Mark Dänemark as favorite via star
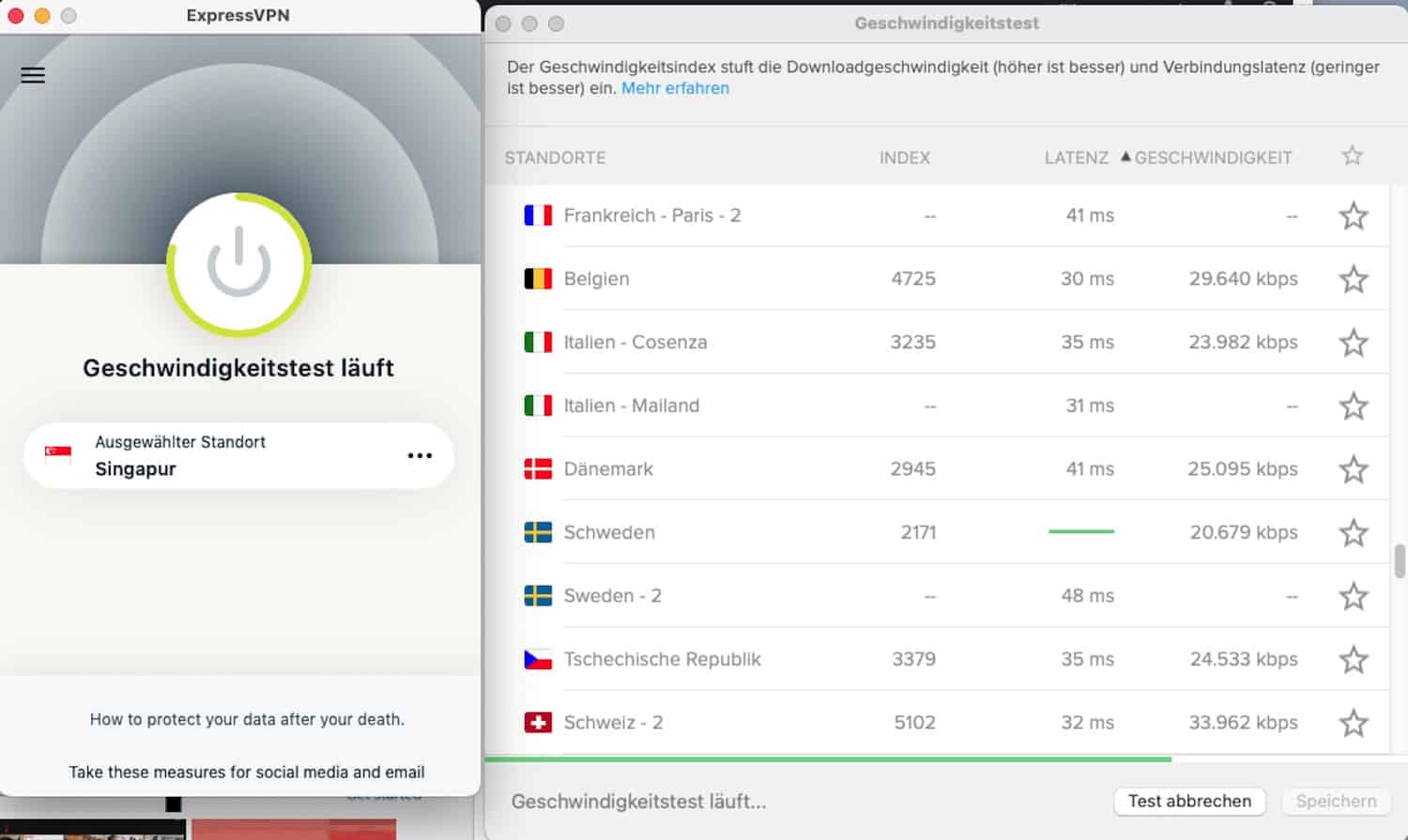The height and width of the screenshot is (840, 1408). tap(1353, 469)
